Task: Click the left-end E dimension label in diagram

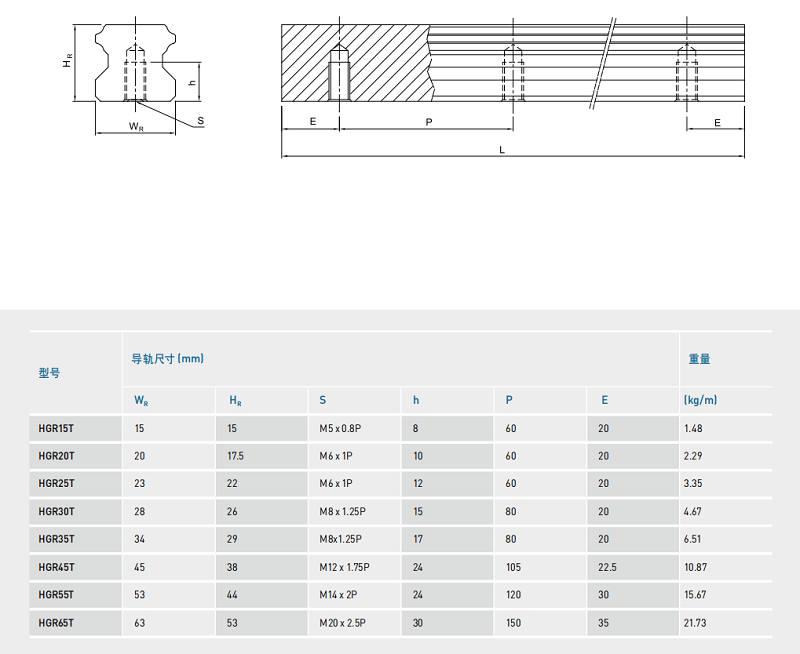Action: pyautogui.click(x=313, y=122)
